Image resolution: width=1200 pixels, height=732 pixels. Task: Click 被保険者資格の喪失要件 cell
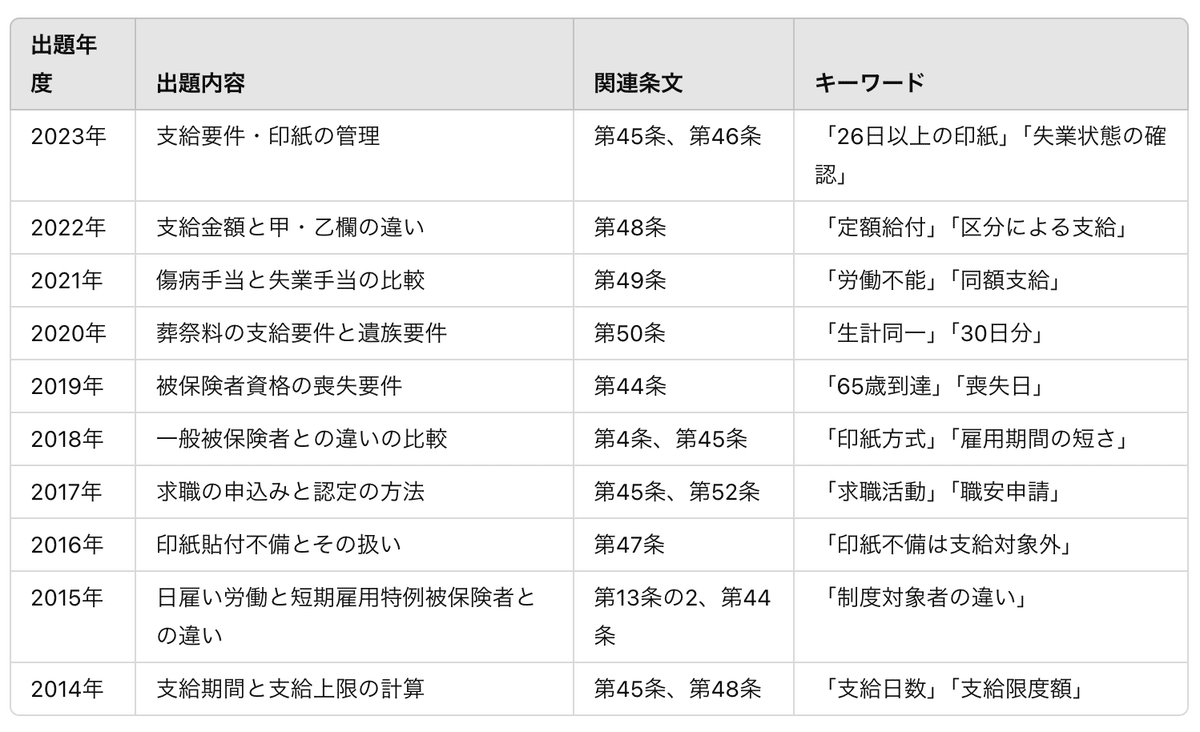(279, 387)
